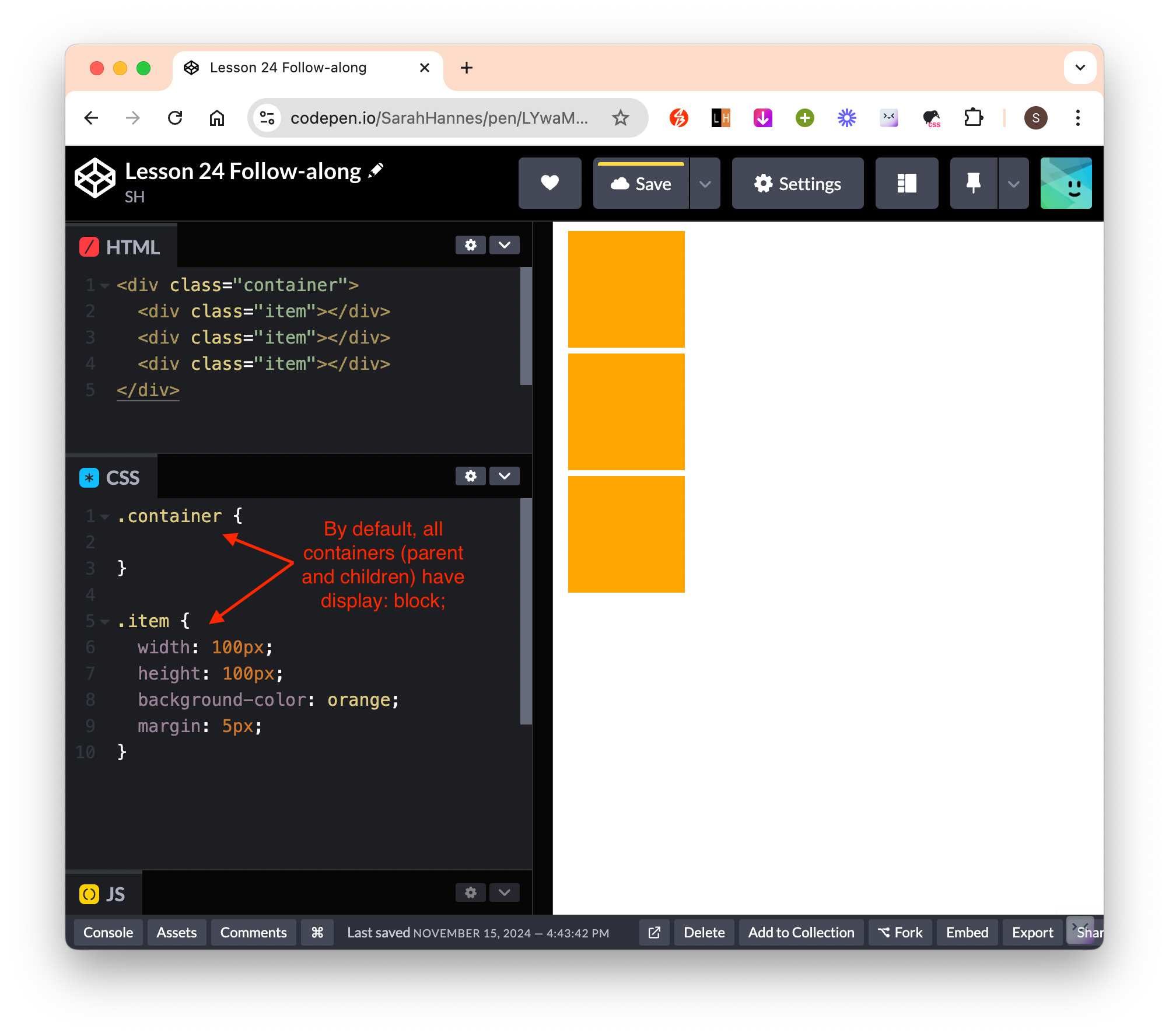Select the HTML editor tab
1169x1036 pixels.
pos(121,247)
